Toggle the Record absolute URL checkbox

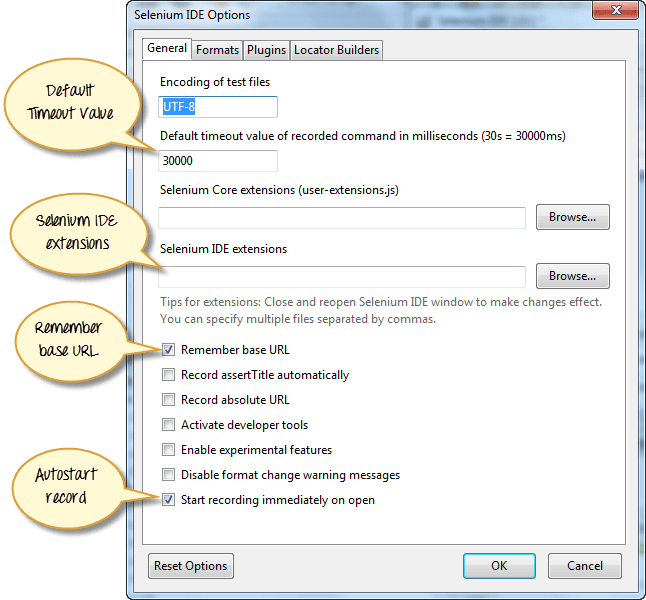point(169,400)
